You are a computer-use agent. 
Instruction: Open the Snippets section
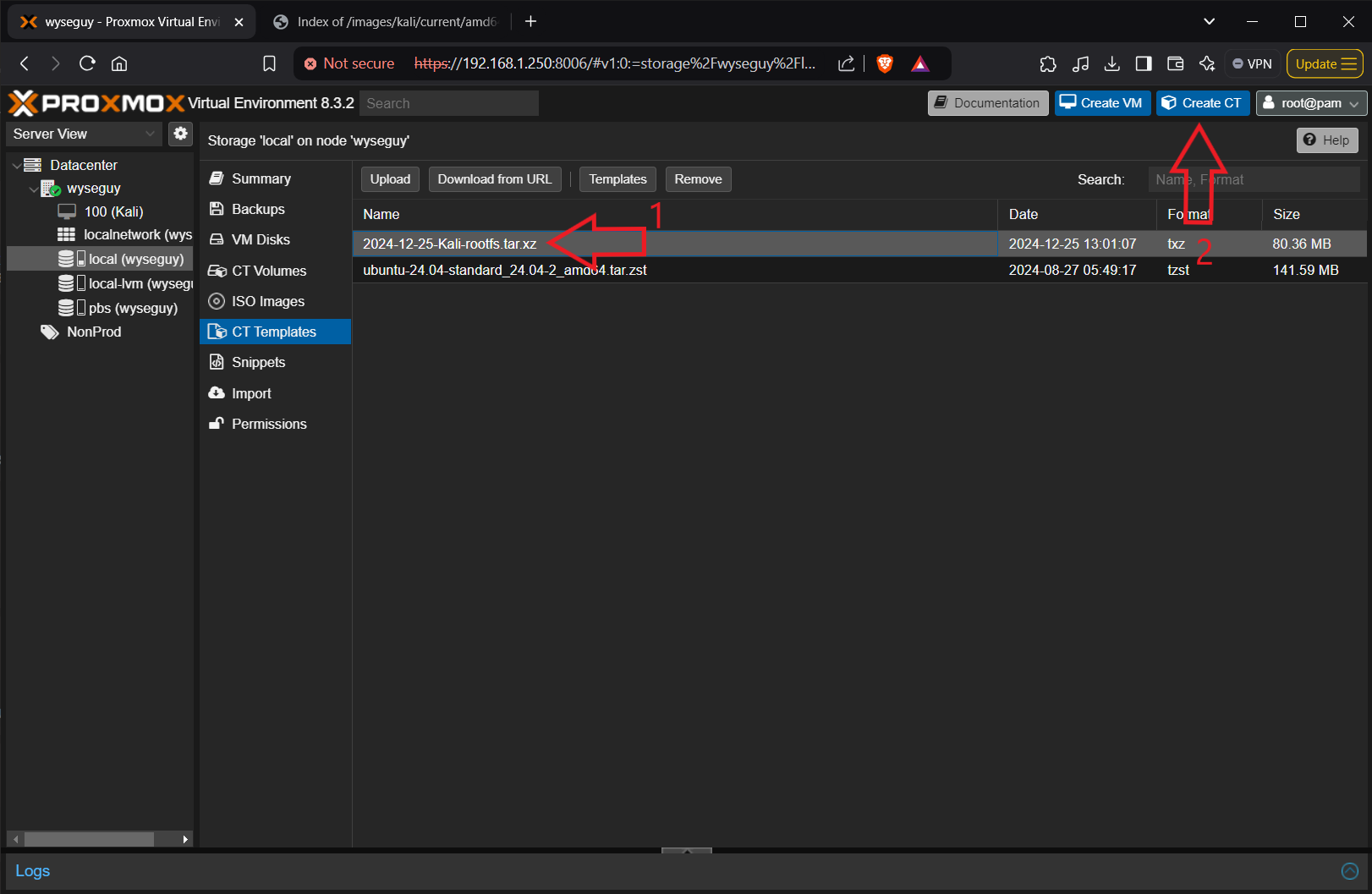click(x=276, y=362)
